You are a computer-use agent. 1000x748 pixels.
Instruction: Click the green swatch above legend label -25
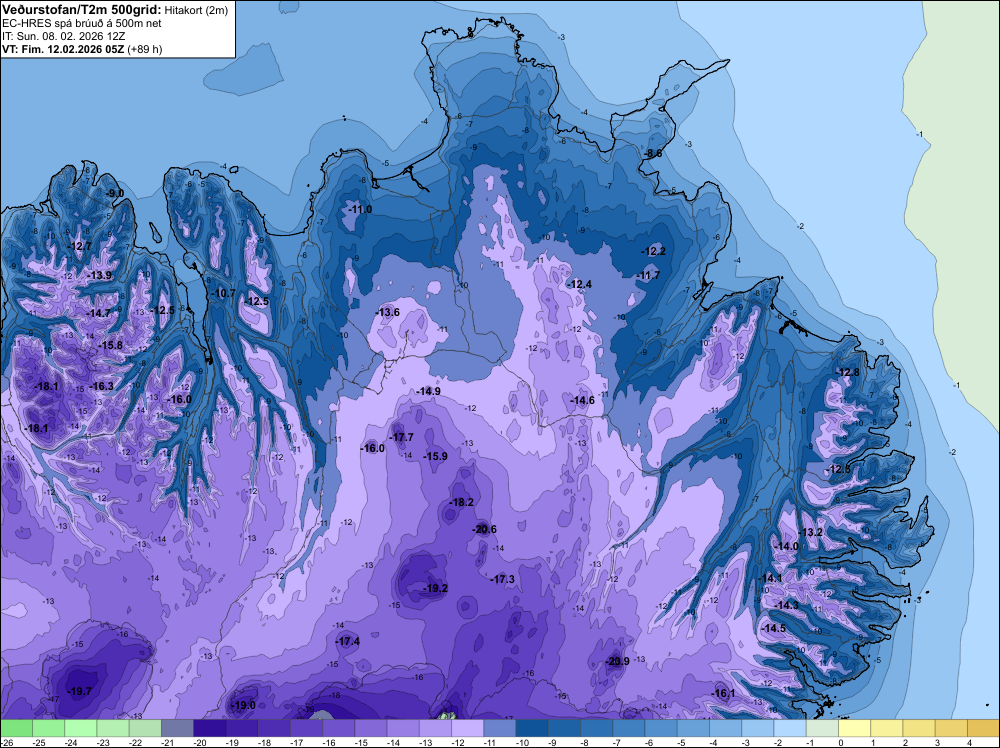48,728
